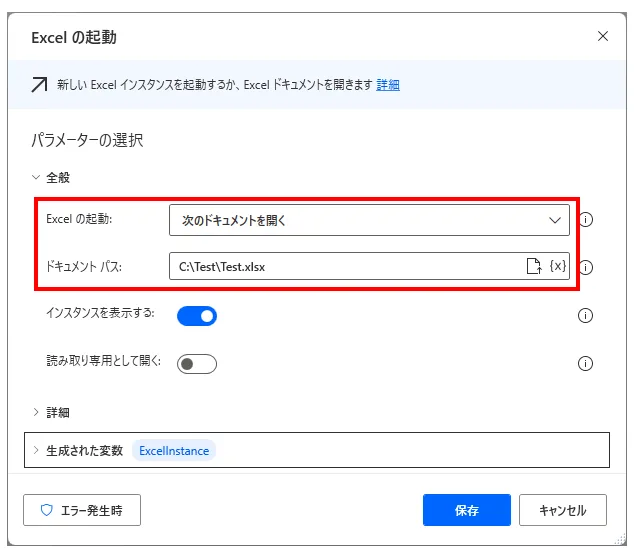Expand the 詳細 section
The width and height of the screenshot is (634, 548).
pyautogui.click(x=37, y=412)
